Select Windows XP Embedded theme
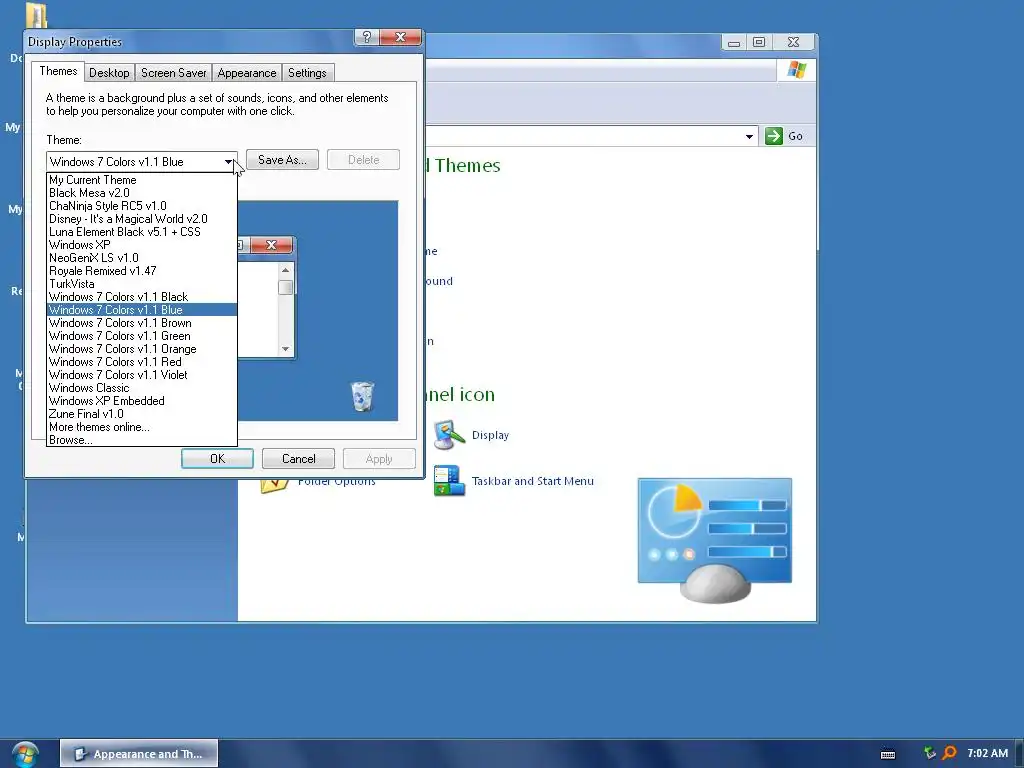The width and height of the screenshot is (1024, 768). 142,401
